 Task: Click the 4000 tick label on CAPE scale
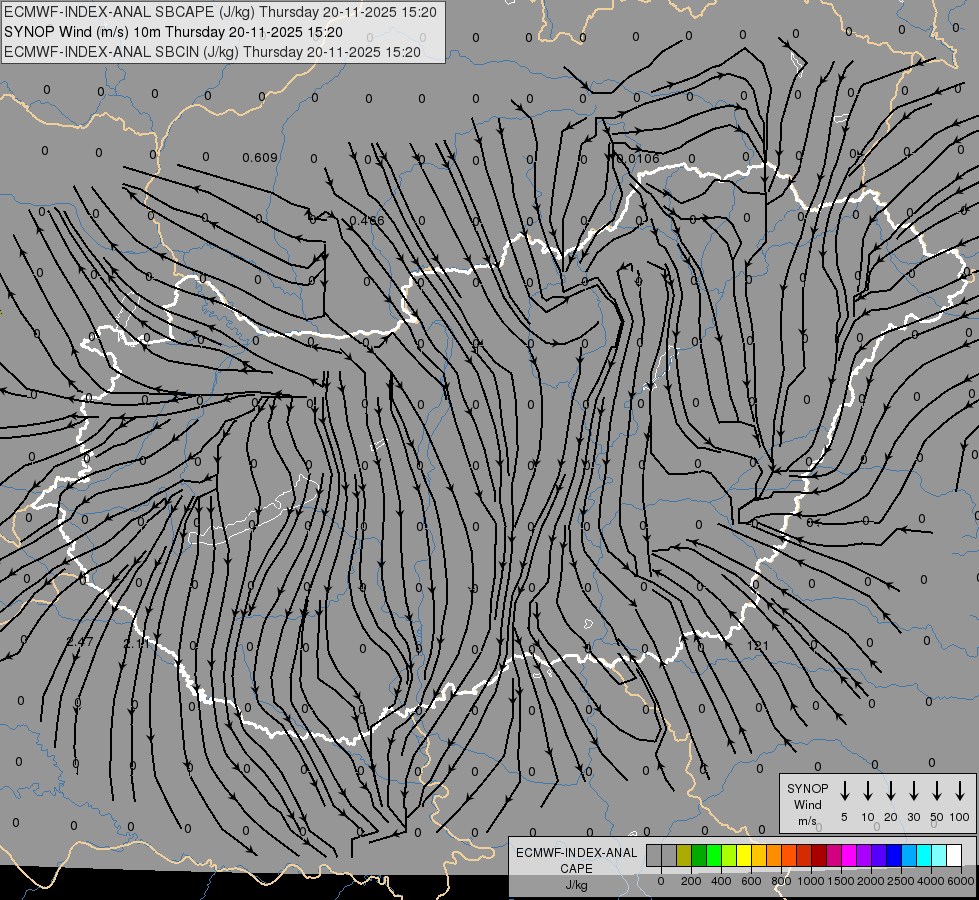(x=931, y=881)
